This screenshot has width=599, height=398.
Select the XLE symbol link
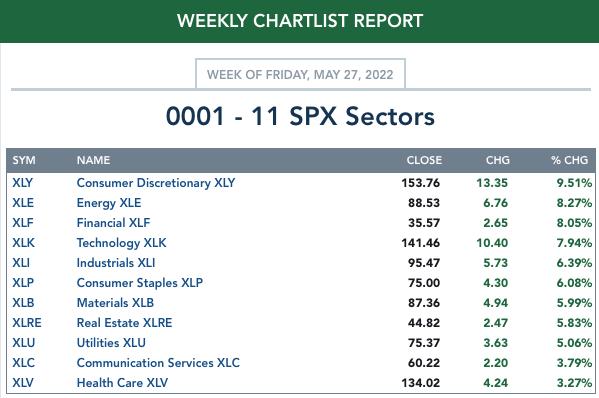pyautogui.click(x=23, y=203)
